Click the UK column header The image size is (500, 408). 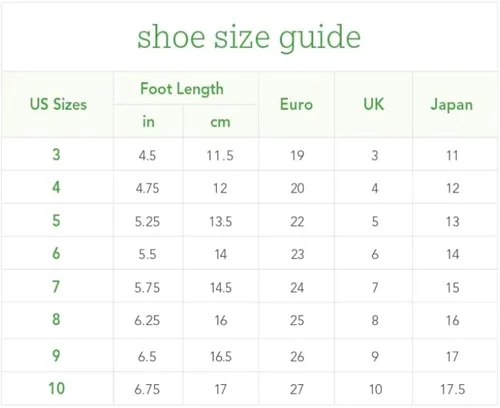[374, 104]
